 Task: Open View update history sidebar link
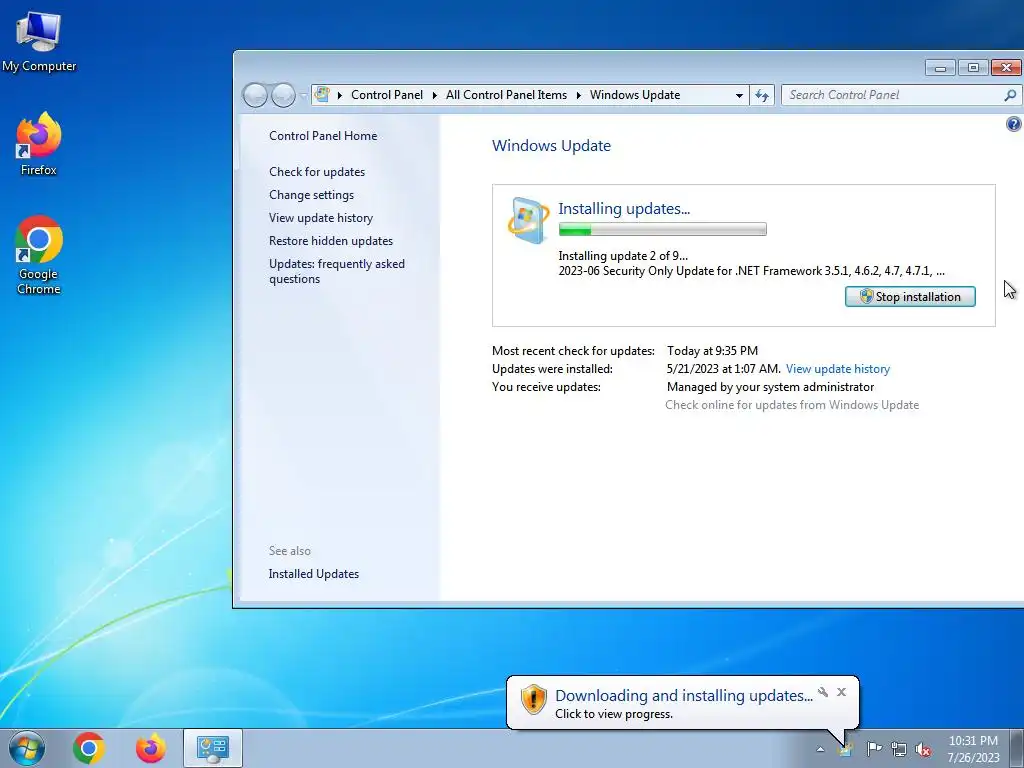[321, 217]
